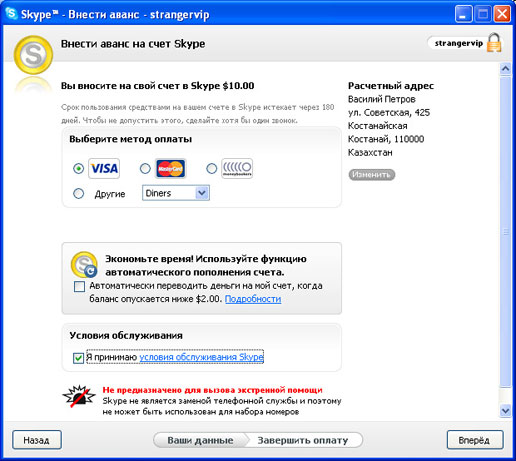Click the Выберите метод оплаты heading
This screenshot has height=461, width=516.
(x=131, y=139)
